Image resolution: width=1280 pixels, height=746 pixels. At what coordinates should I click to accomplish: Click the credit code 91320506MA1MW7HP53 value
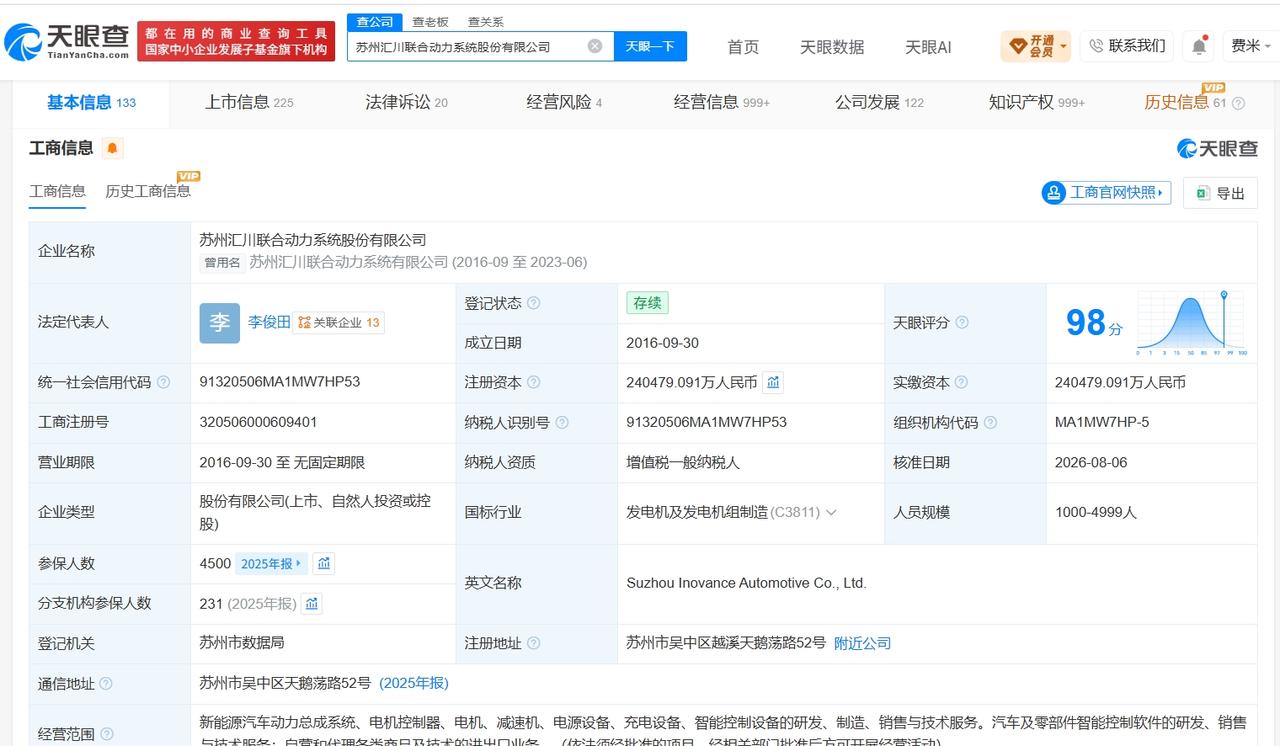point(280,382)
